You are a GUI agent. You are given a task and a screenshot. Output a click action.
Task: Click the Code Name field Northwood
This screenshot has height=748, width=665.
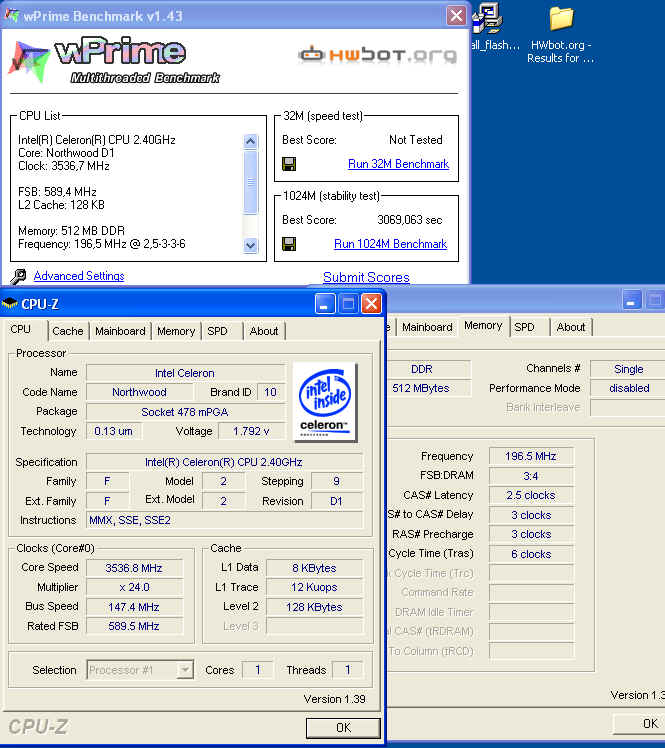[x=139, y=392]
